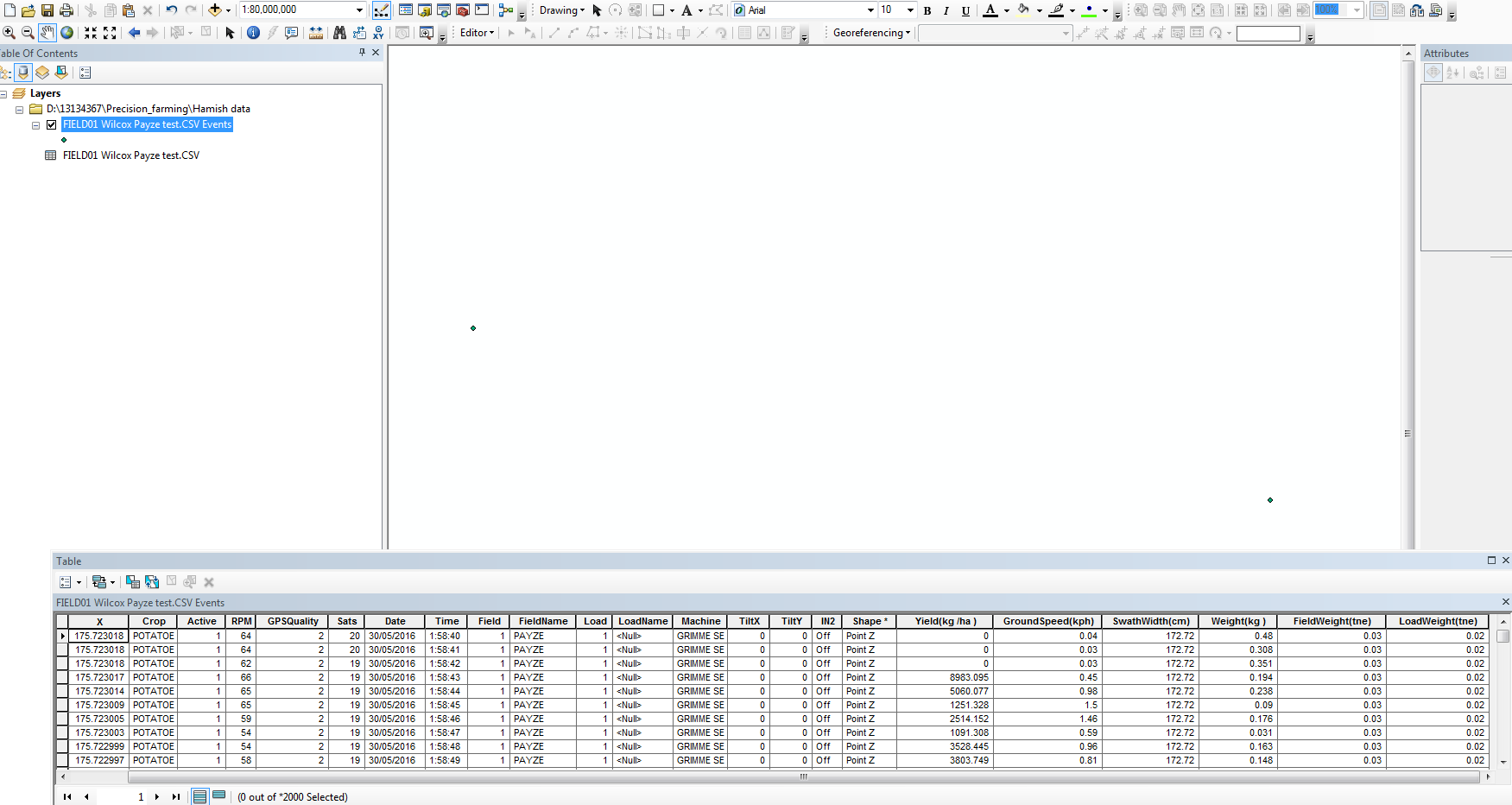This screenshot has width=1512, height=805.
Task: Open the Drawing menu
Action: pyautogui.click(x=562, y=10)
